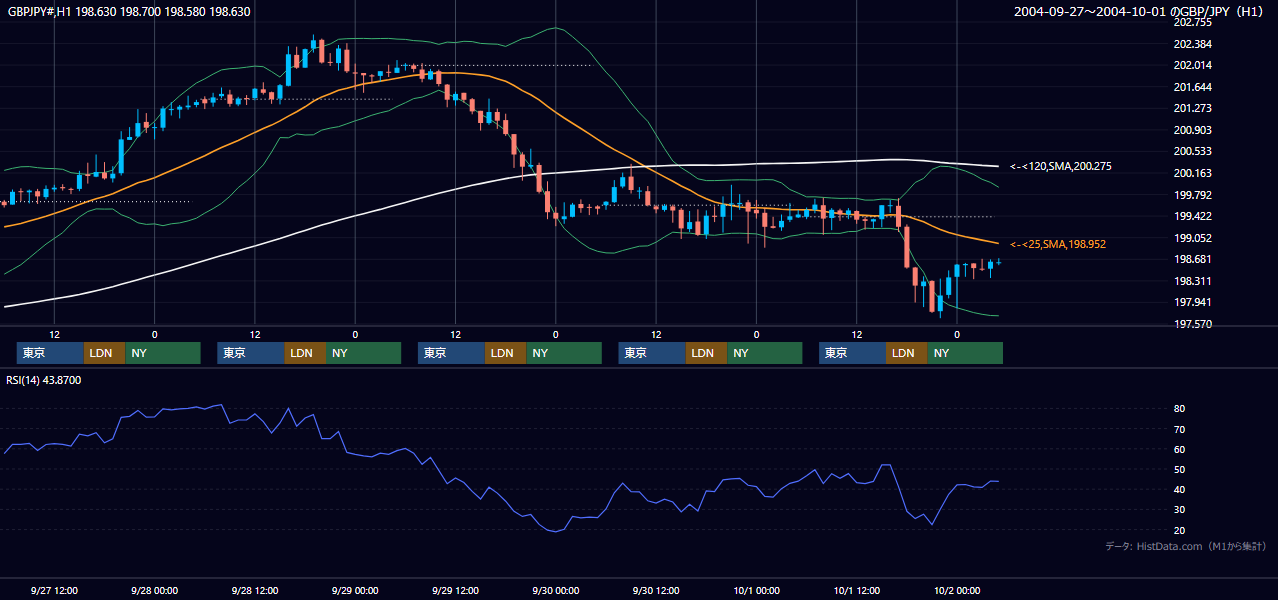
Task: Click 東京 session box above 9/28 12:00
Action: click(251, 353)
